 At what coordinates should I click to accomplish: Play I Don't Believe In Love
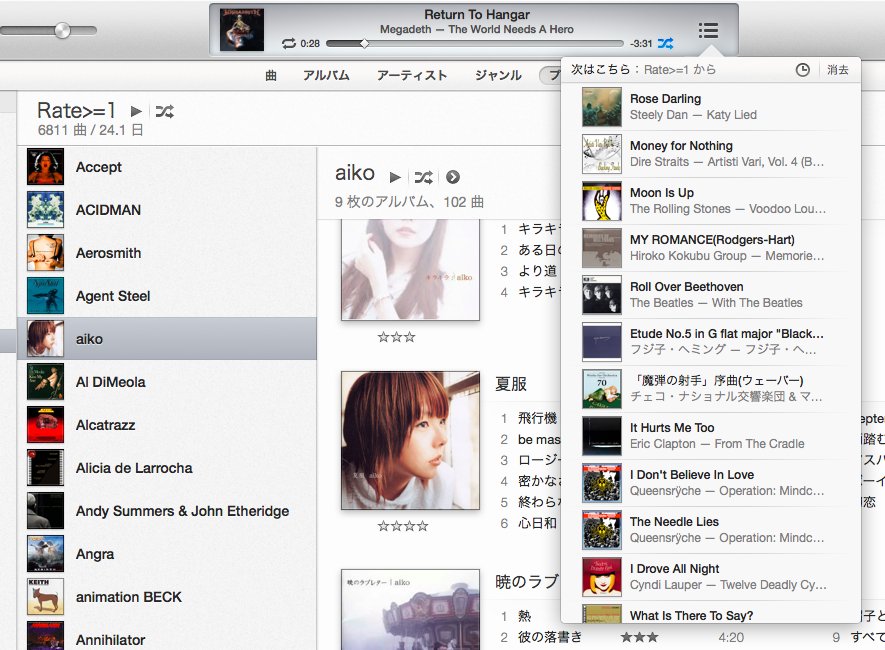[x=711, y=483]
